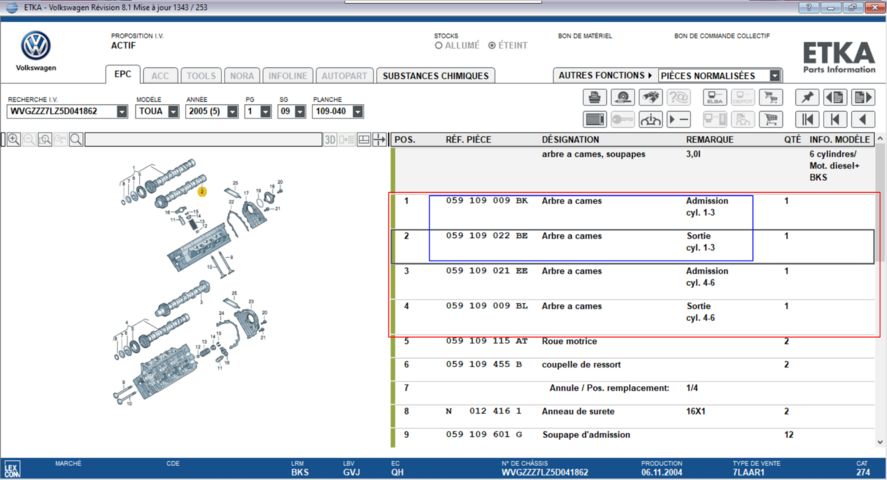Select the ALLUMÉ stocks radio button

(438, 46)
